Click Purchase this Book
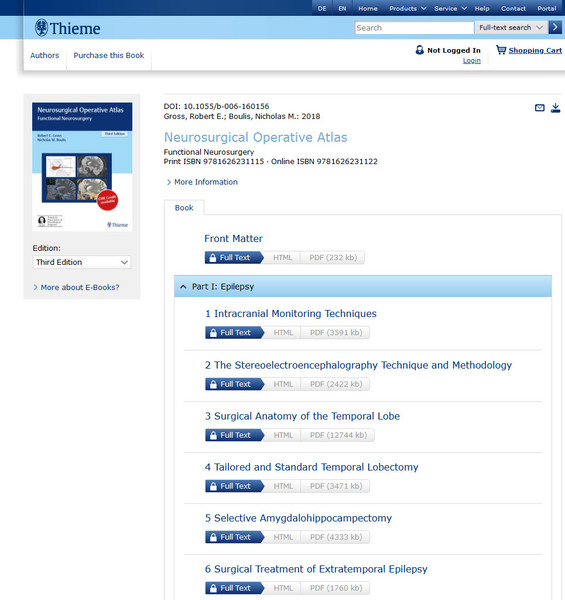Viewport: 565px width, 600px height. [x=109, y=55]
